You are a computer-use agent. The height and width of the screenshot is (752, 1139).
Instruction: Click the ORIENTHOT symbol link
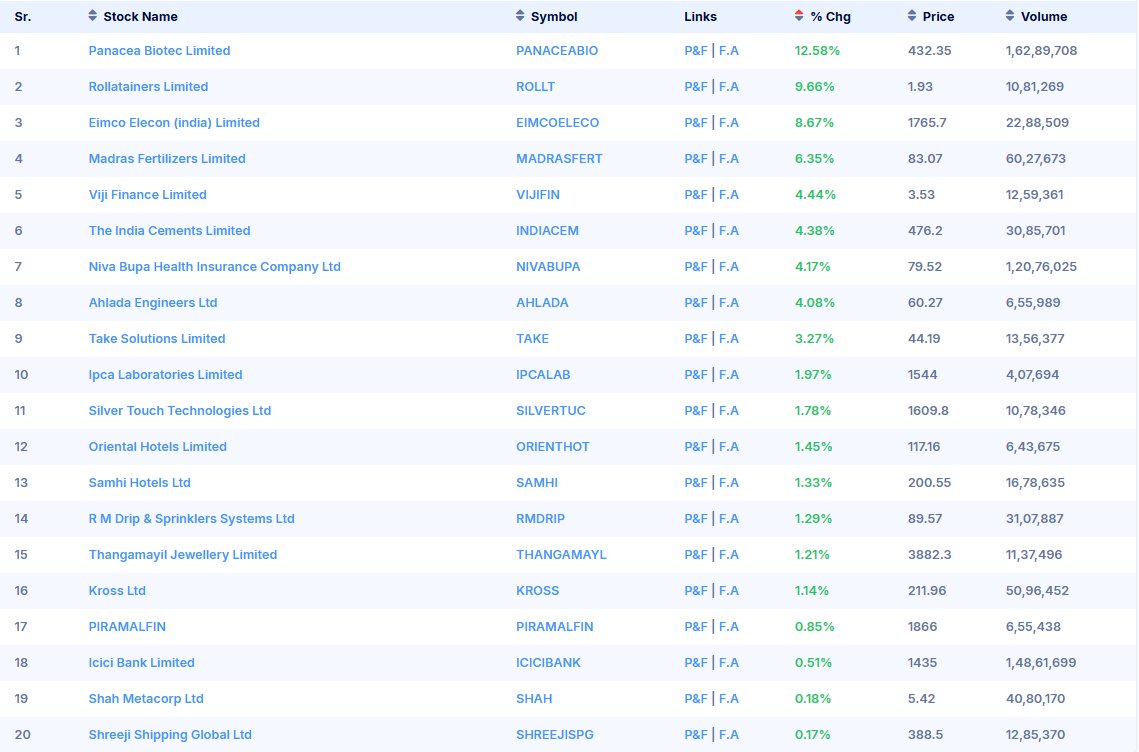553,447
